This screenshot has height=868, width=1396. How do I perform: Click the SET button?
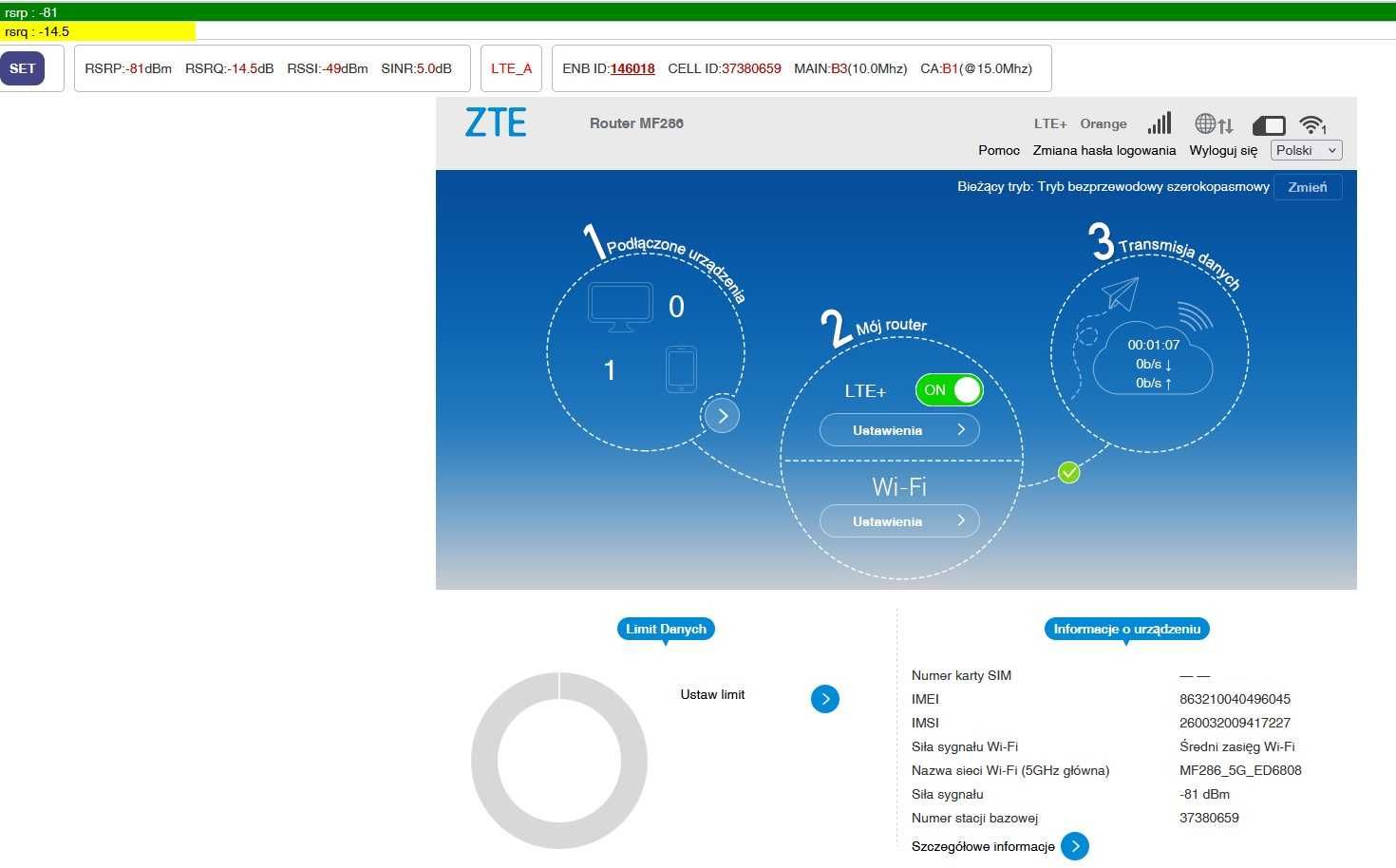pos(22,68)
